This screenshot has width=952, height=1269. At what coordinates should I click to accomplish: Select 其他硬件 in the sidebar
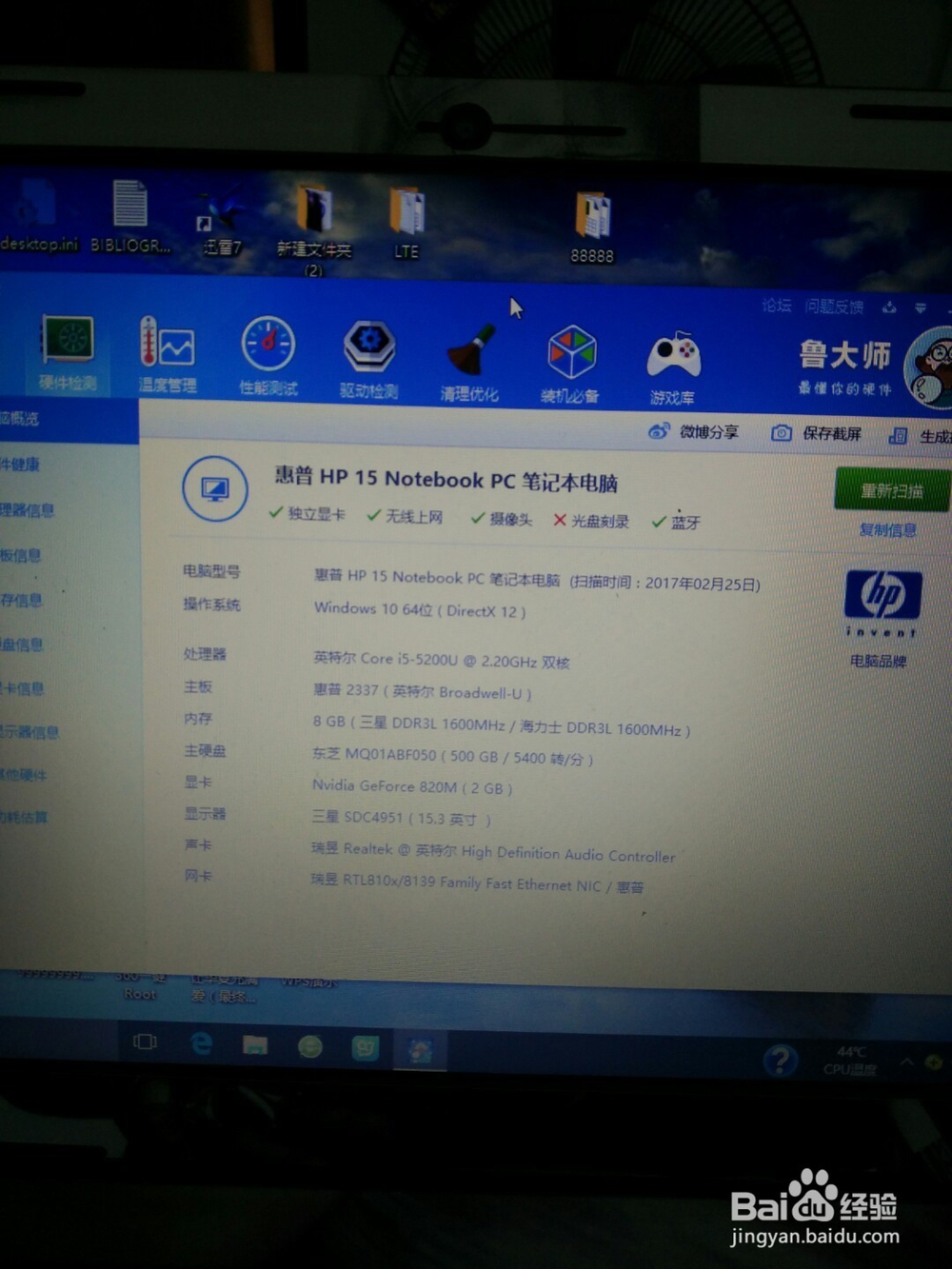(23, 775)
